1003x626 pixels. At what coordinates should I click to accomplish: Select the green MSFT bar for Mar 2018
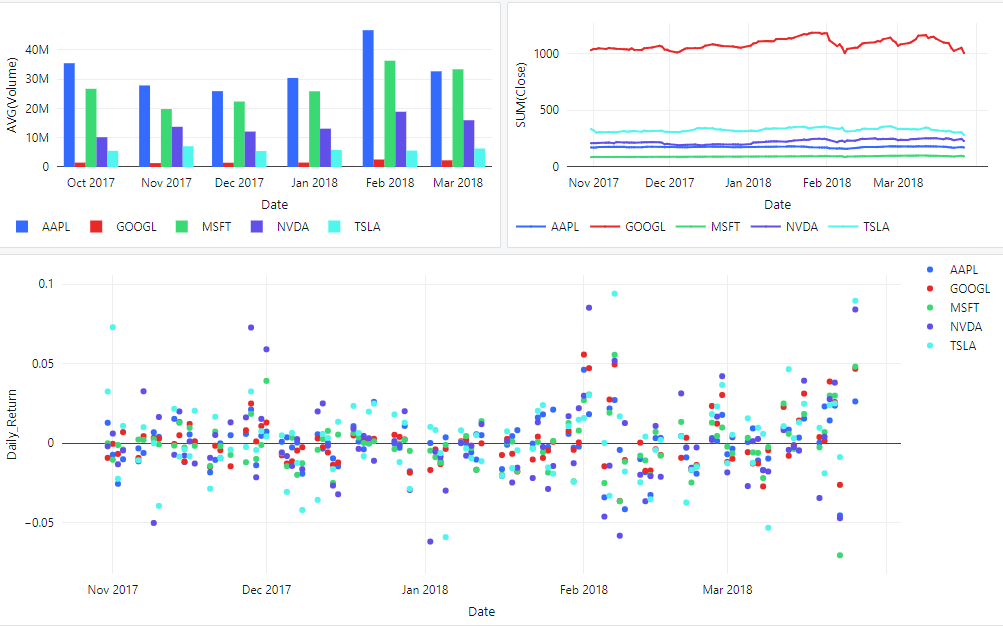(458, 118)
